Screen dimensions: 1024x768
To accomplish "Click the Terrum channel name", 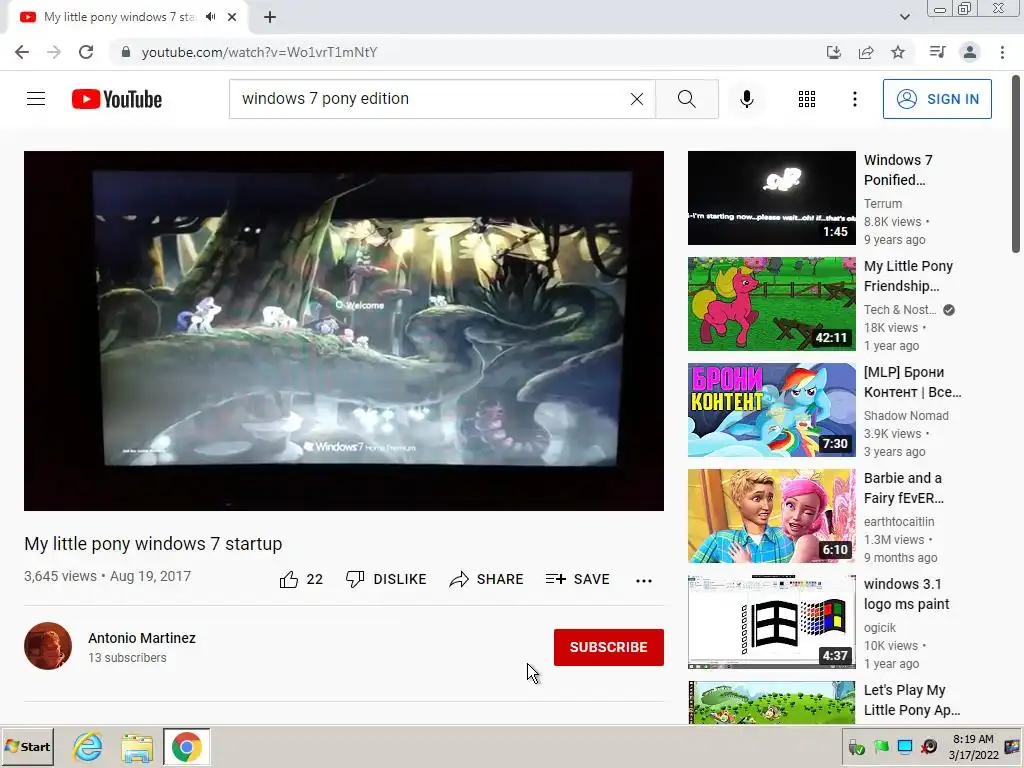I will click(x=883, y=204).
